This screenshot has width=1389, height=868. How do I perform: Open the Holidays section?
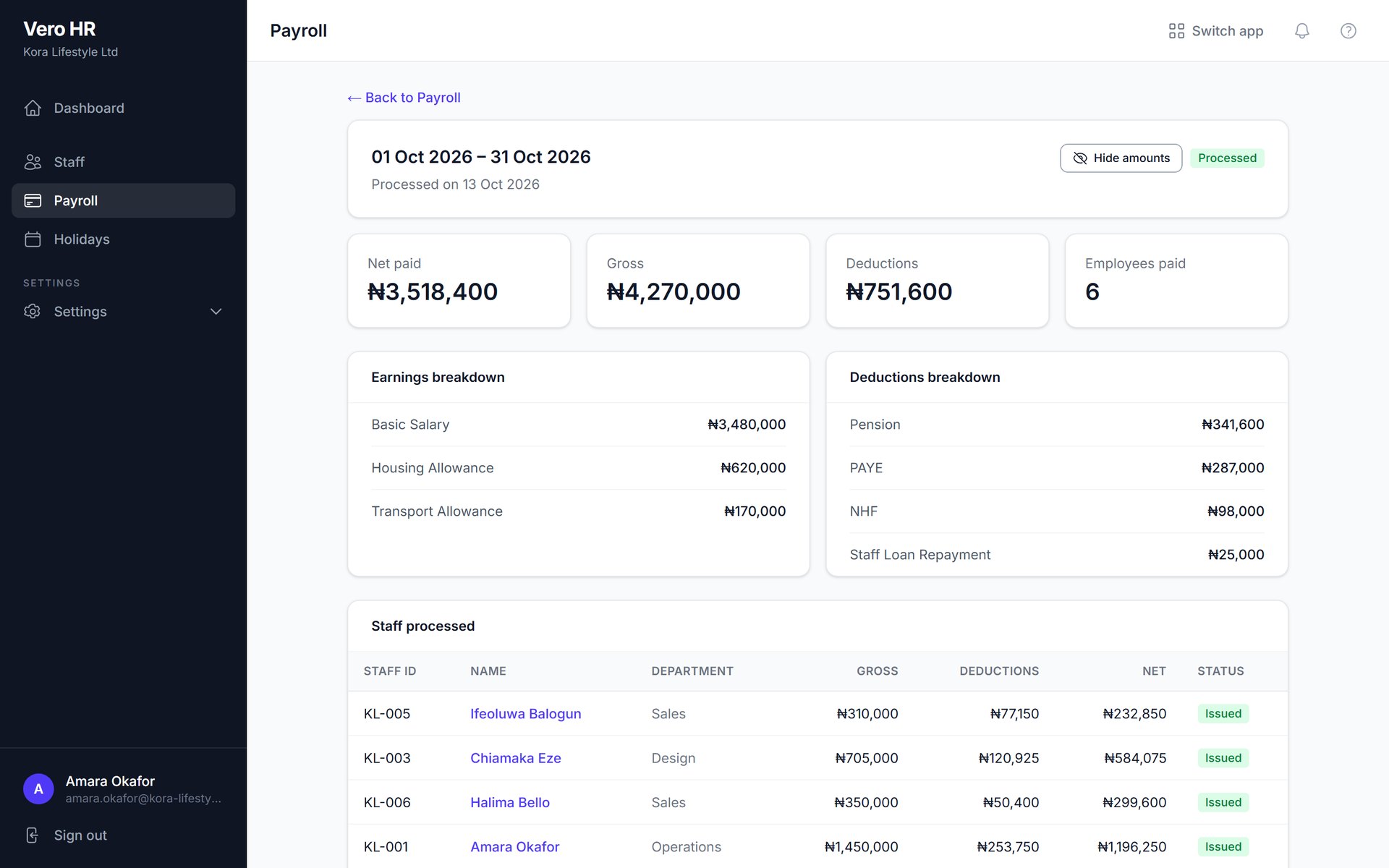click(x=123, y=239)
